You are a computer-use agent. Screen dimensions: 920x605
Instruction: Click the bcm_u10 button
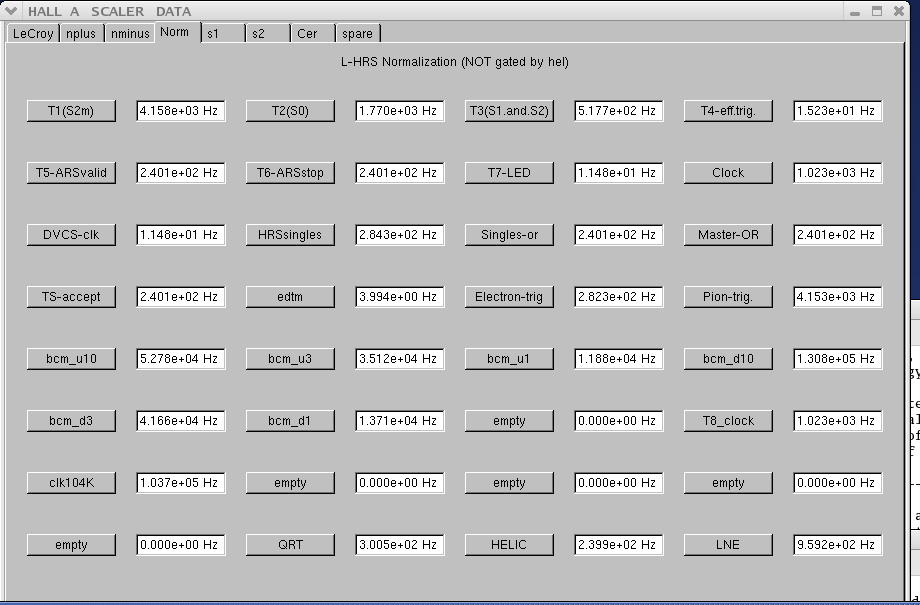pyautogui.click(x=71, y=359)
